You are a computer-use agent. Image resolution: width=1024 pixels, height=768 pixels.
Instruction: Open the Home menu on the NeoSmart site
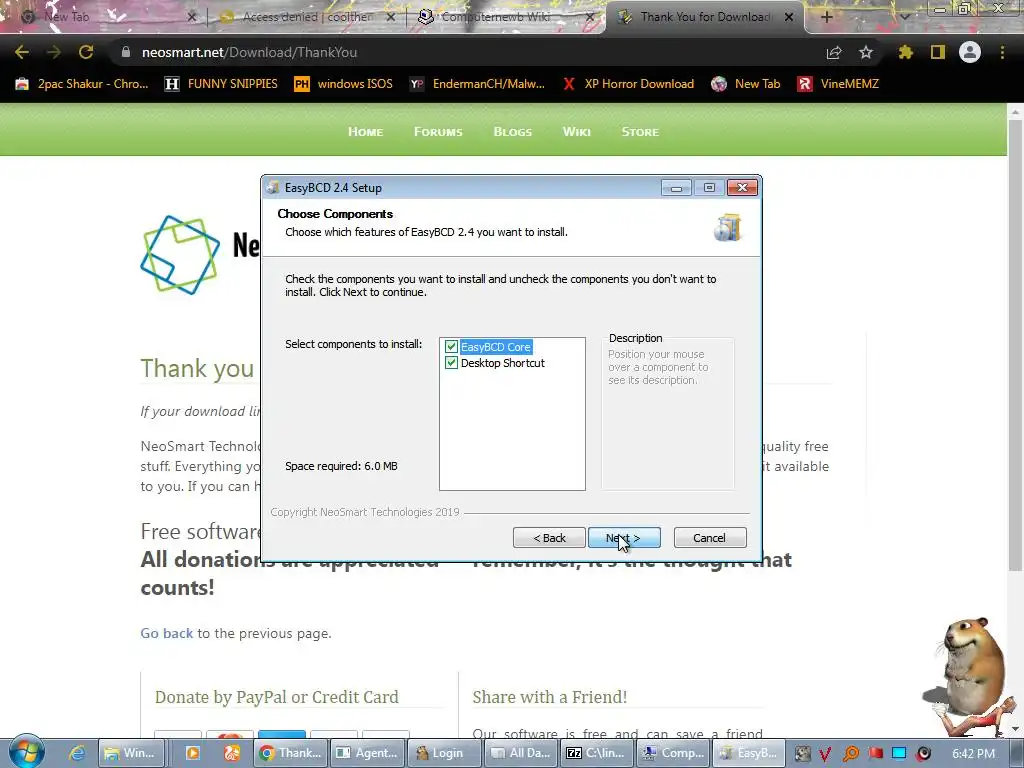365,132
